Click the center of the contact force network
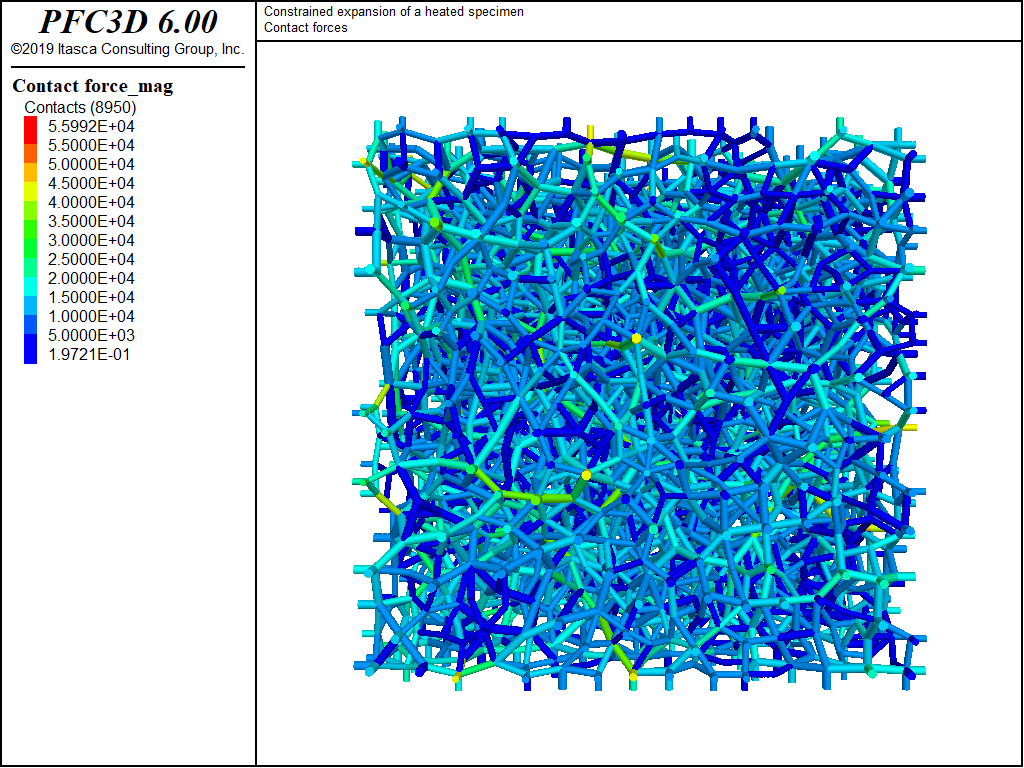Viewport: 1024px width, 768px height. [x=639, y=404]
